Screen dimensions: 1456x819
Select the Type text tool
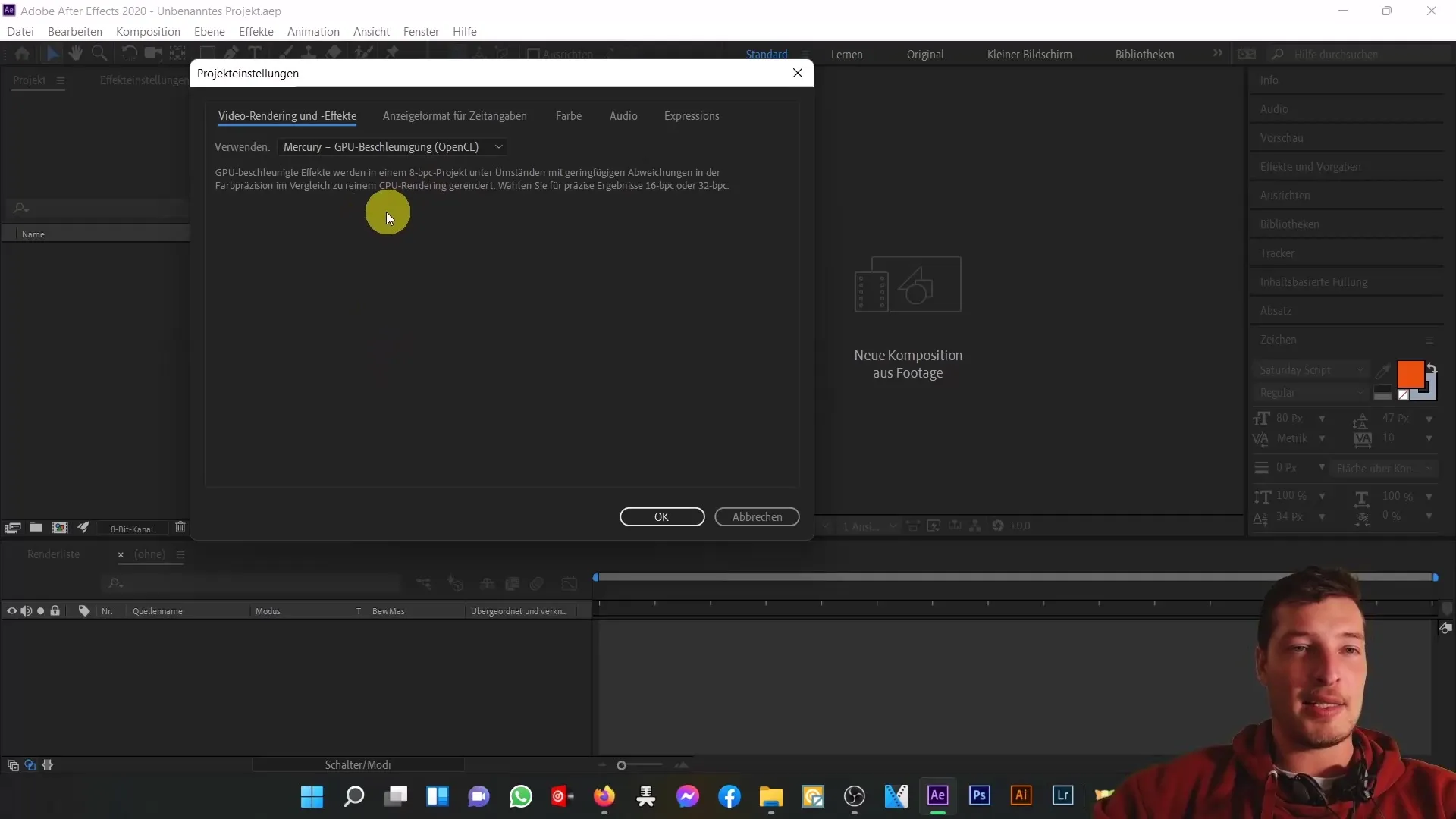[x=255, y=53]
